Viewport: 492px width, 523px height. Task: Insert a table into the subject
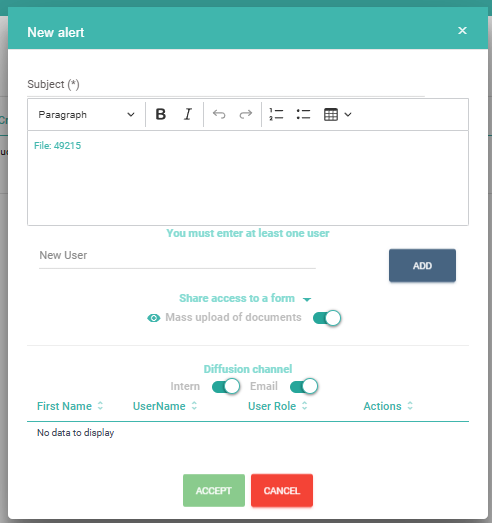331,114
